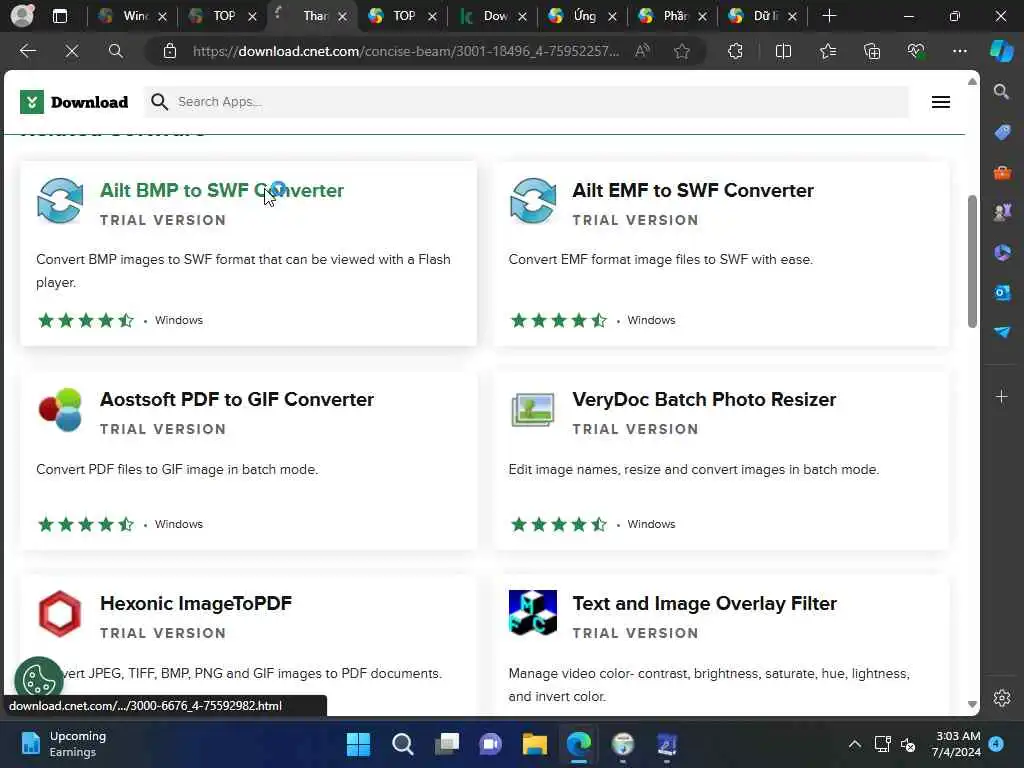1024x768 pixels.
Task: Open Hexonic ImageToPDF
Action: (x=196, y=603)
